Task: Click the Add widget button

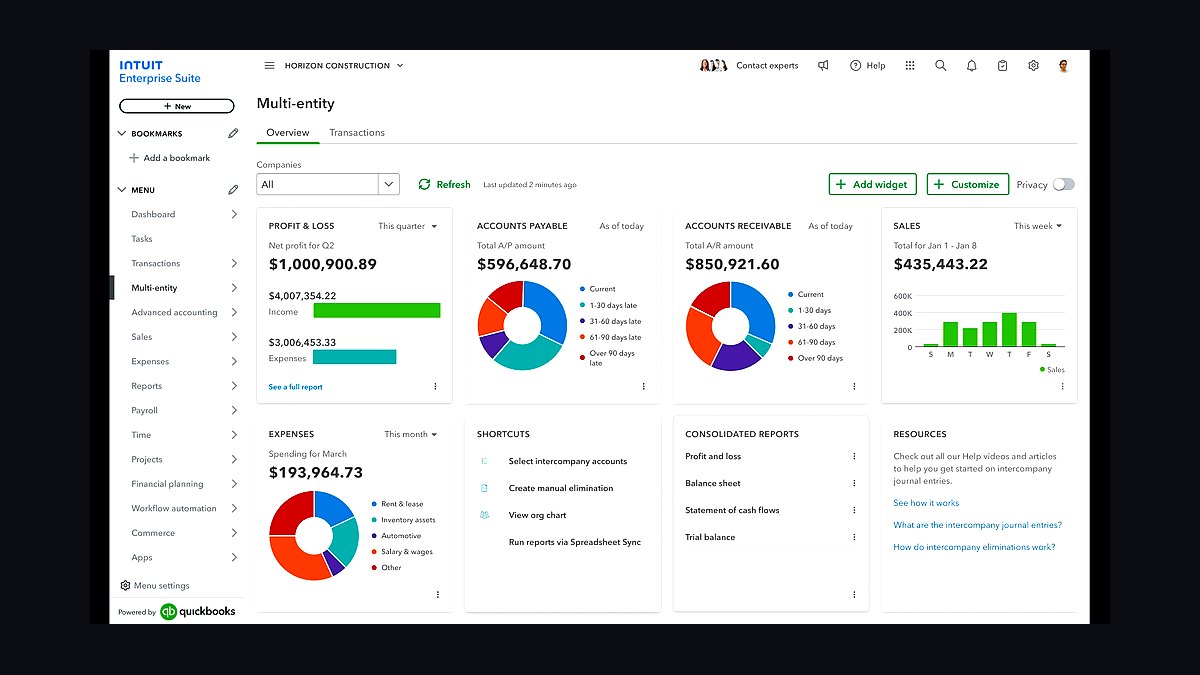Action: click(x=872, y=184)
